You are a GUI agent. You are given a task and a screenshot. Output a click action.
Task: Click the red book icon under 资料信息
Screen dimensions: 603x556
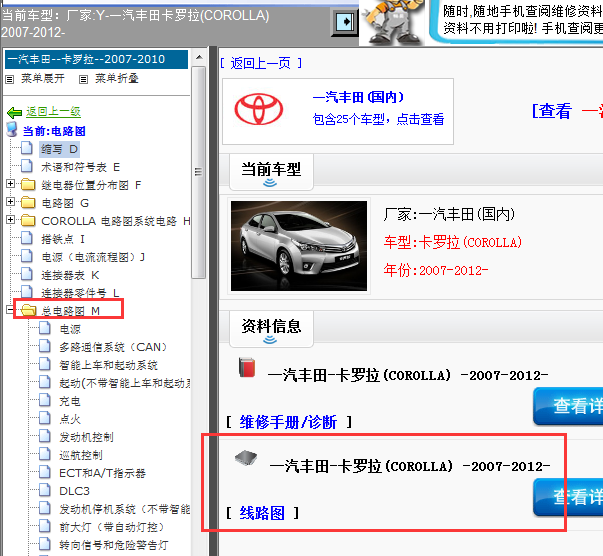coord(247,368)
